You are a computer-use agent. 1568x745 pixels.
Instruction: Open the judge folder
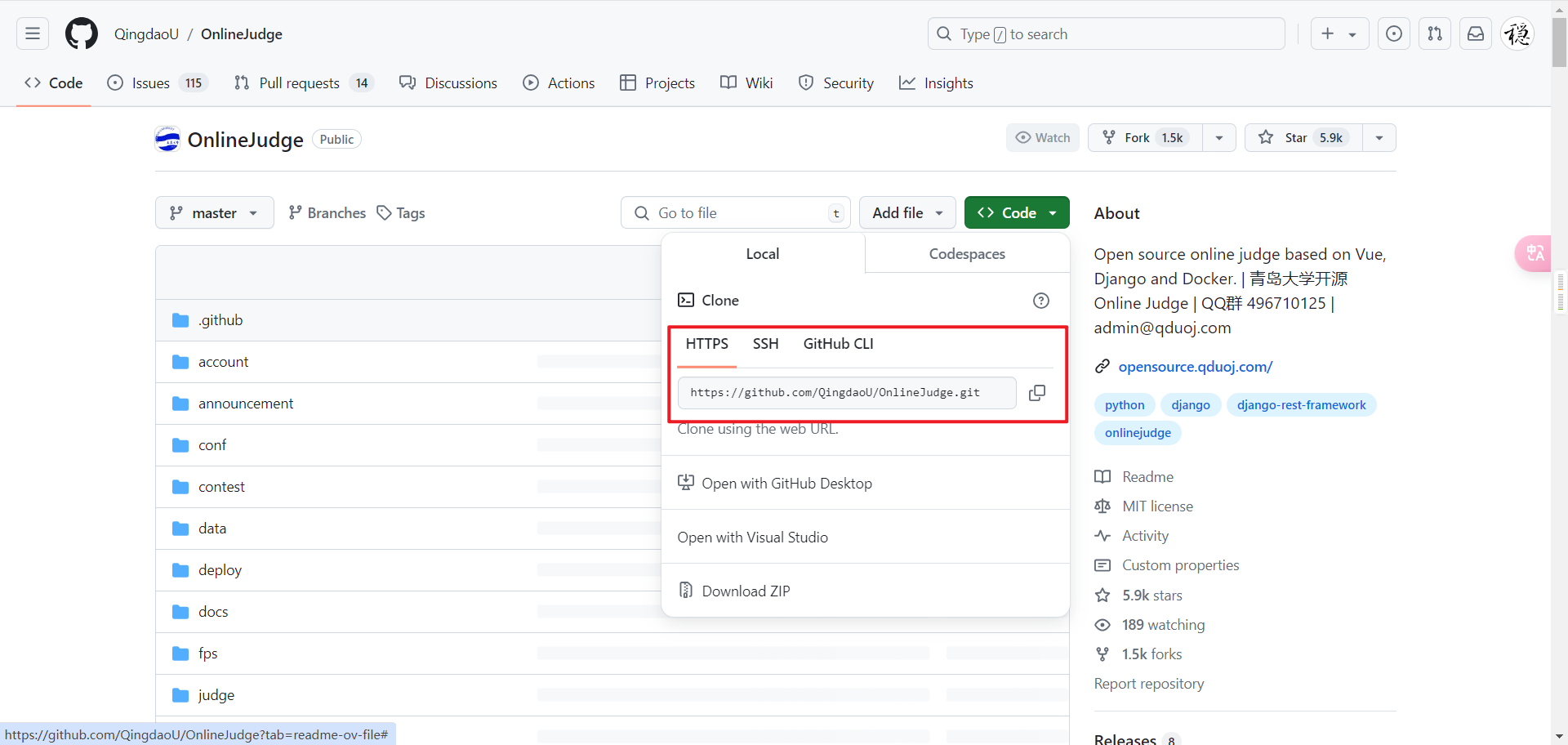click(216, 695)
